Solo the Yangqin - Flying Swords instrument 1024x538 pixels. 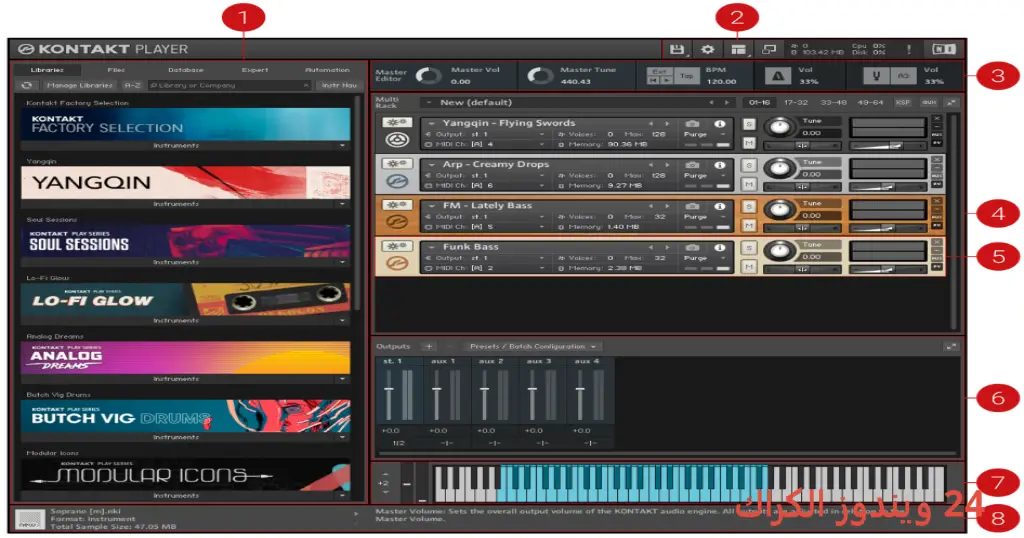point(749,124)
